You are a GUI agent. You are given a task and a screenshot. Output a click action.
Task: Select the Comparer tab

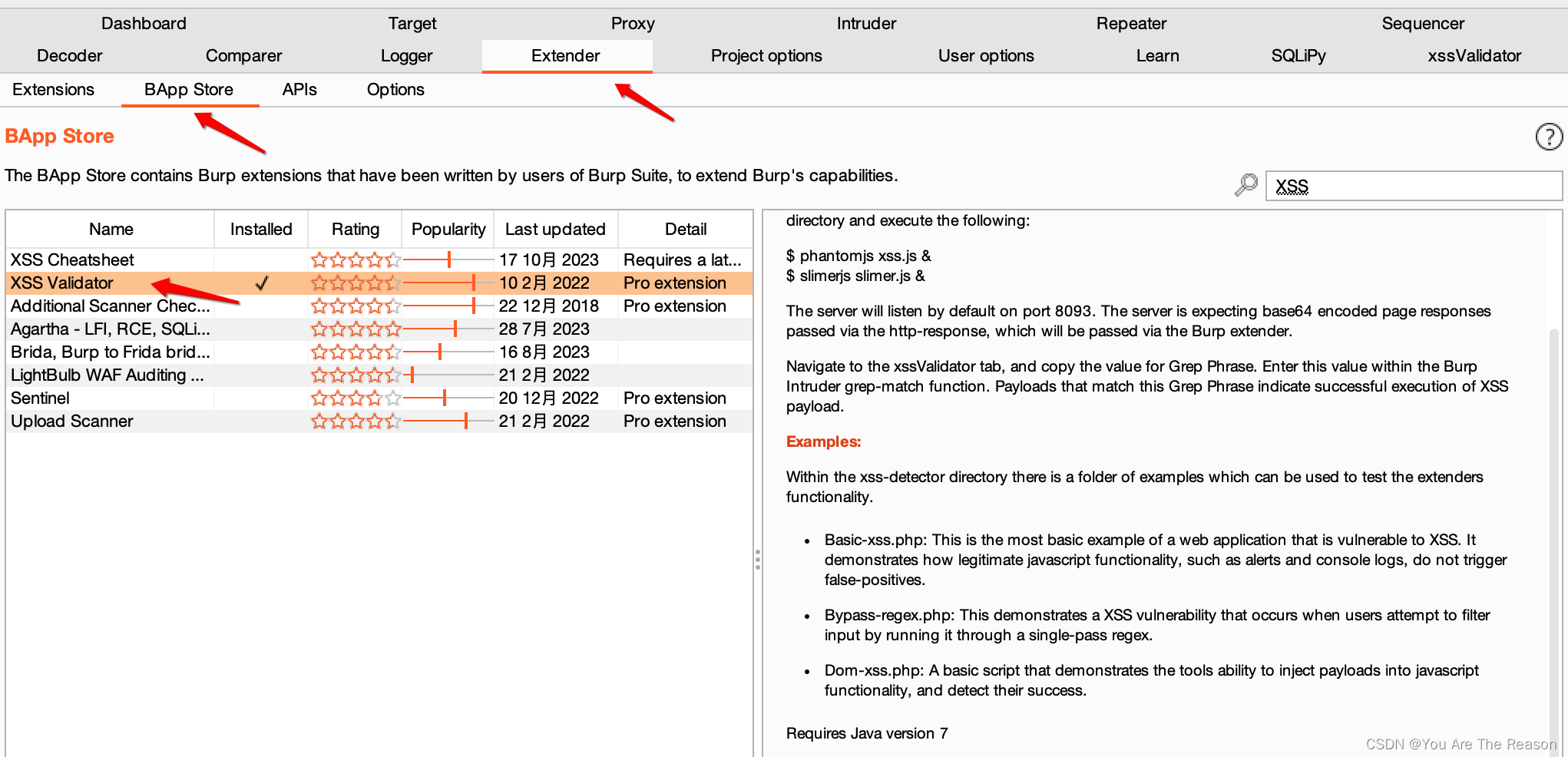point(244,56)
